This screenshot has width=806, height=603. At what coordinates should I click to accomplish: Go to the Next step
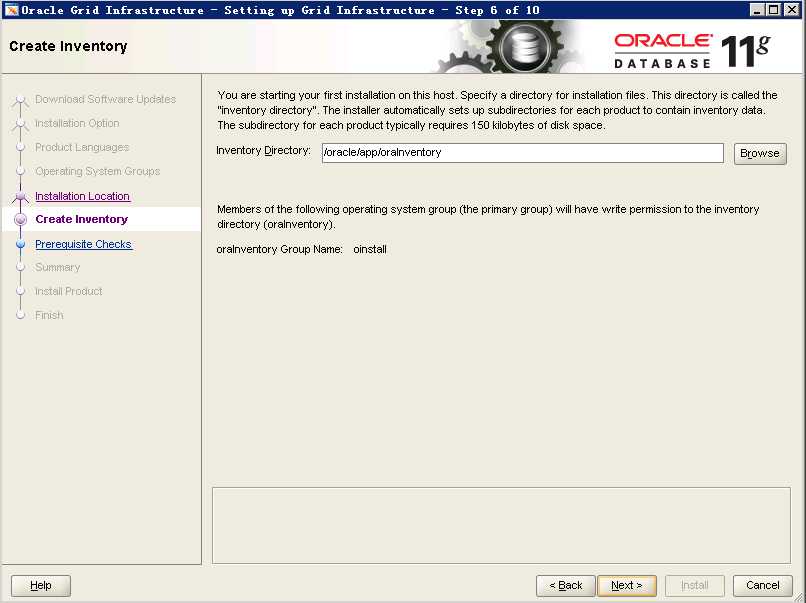[627, 585]
